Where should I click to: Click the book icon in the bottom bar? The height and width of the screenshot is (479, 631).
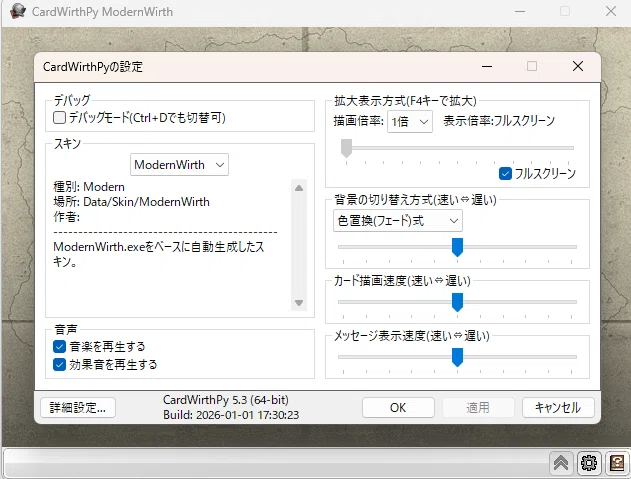[617, 463]
